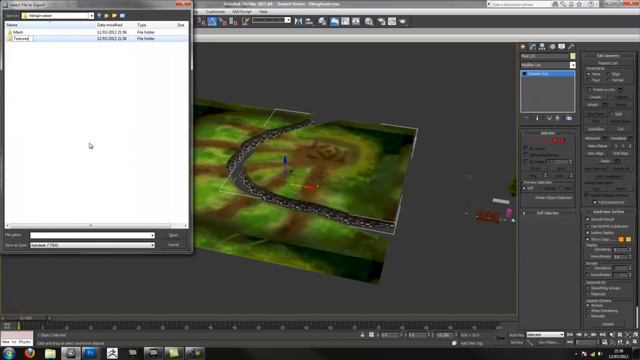Screen dimensions: 640x360
Task: Click Zoom Extents All in the viewport controls
Action: pyautogui.click(x=636, y=335)
